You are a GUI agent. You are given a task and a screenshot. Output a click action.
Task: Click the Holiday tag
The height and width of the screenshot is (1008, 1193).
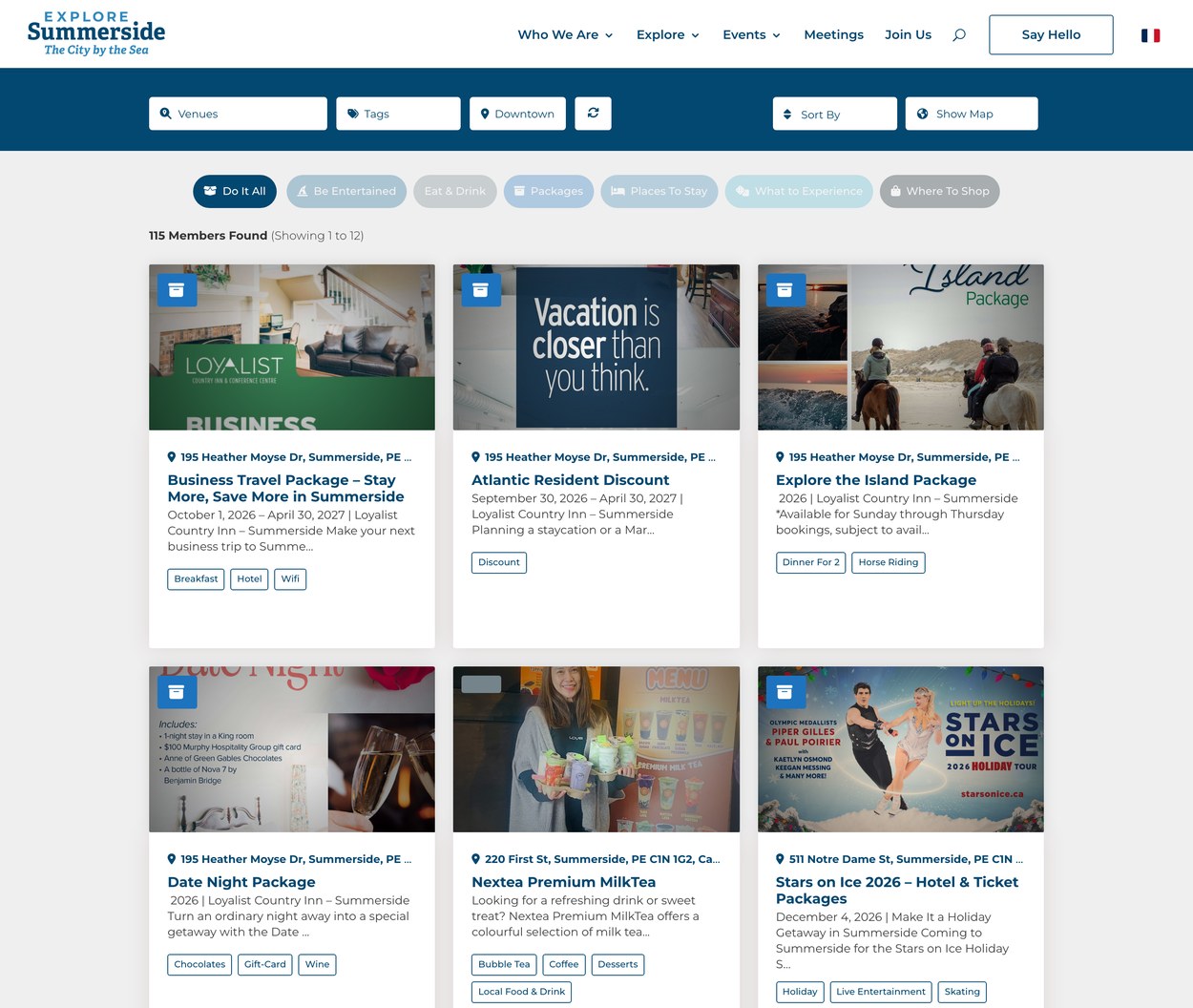(800, 992)
